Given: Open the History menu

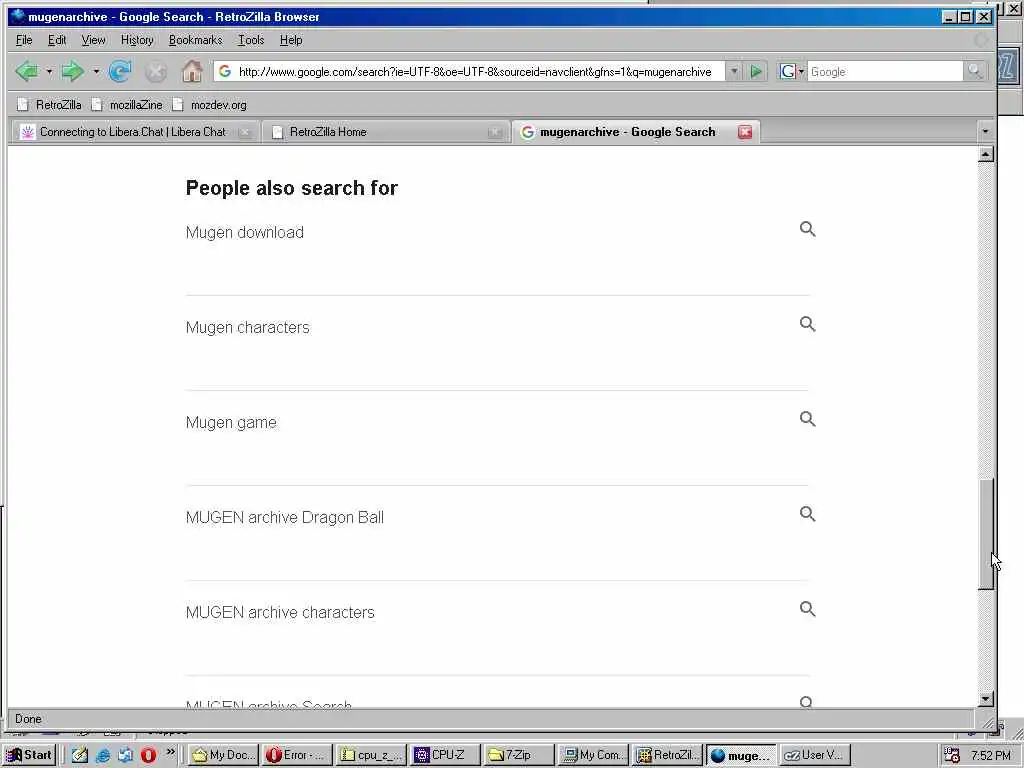Looking at the screenshot, I should click(137, 40).
